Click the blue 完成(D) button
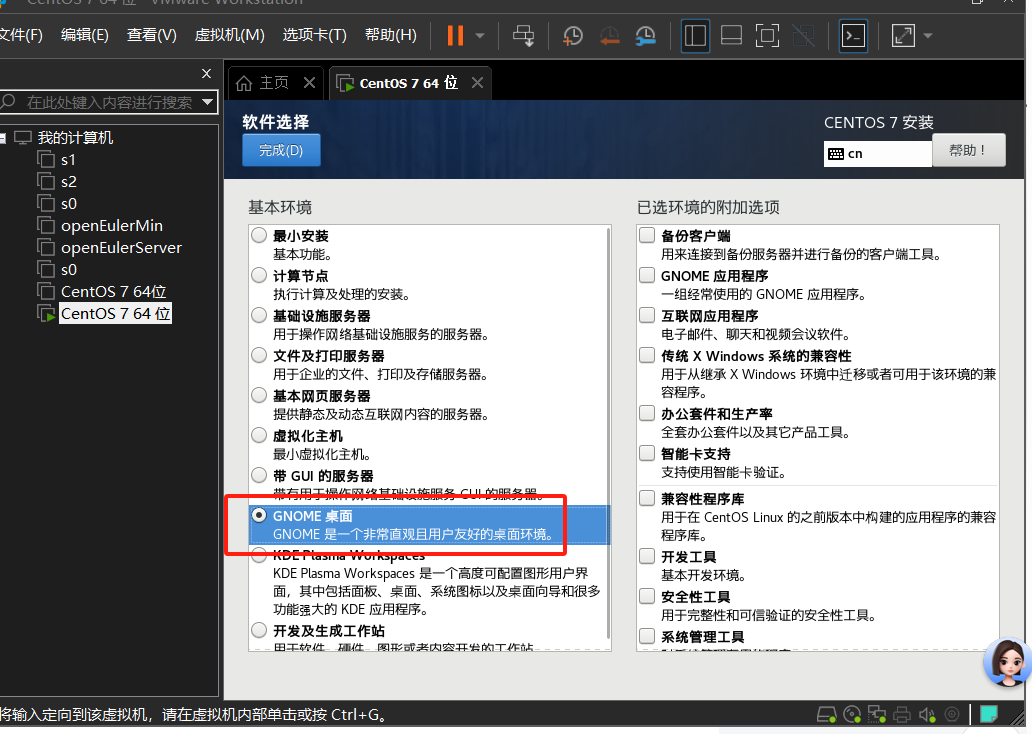 (x=281, y=150)
